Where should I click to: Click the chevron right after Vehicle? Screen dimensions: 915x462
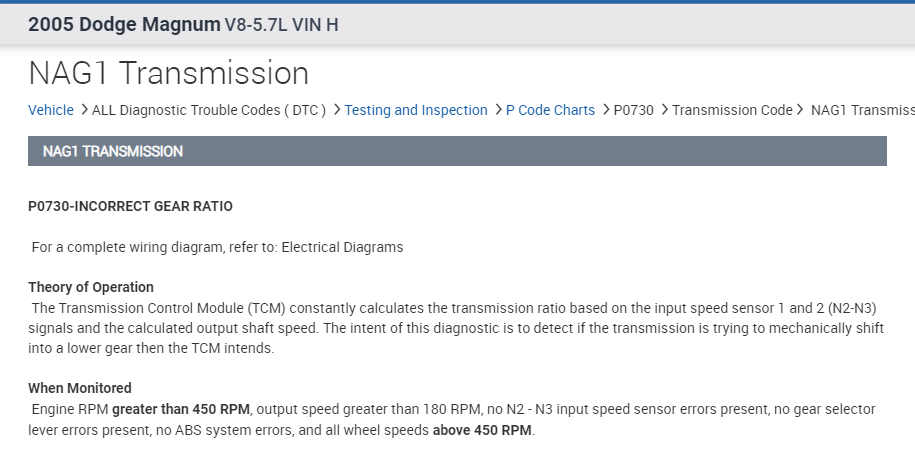84,110
